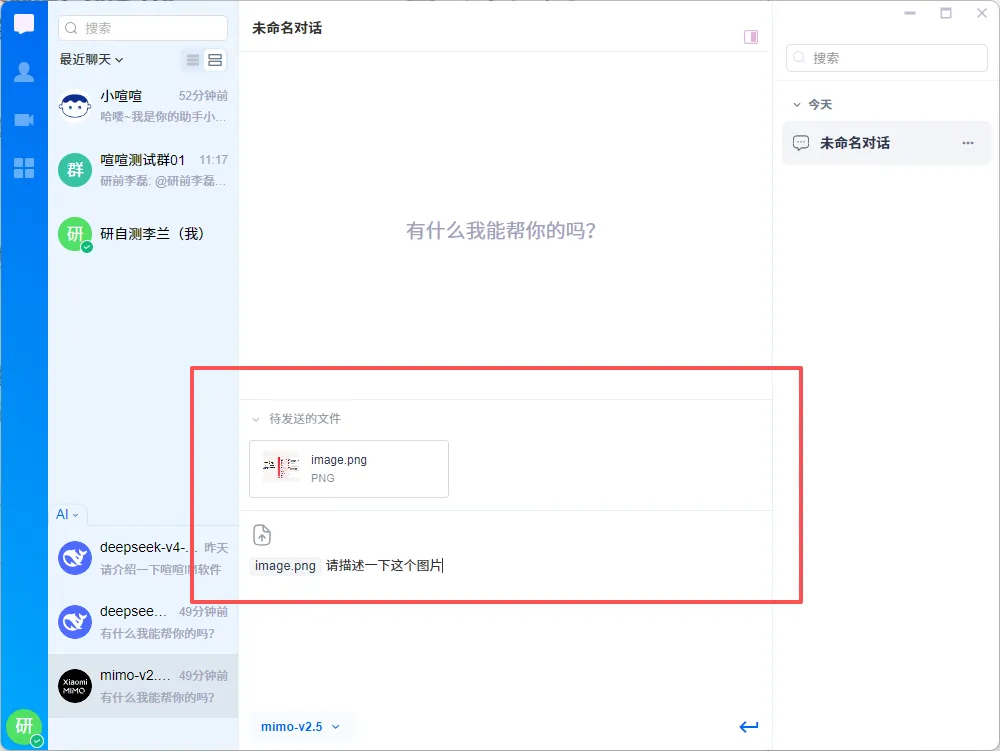Image resolution: width=1000 pixels, height=751 pixels.
Task: Open the 喧喧测试群01 chat
Action: pyautogui.click(x=143, y=170)
